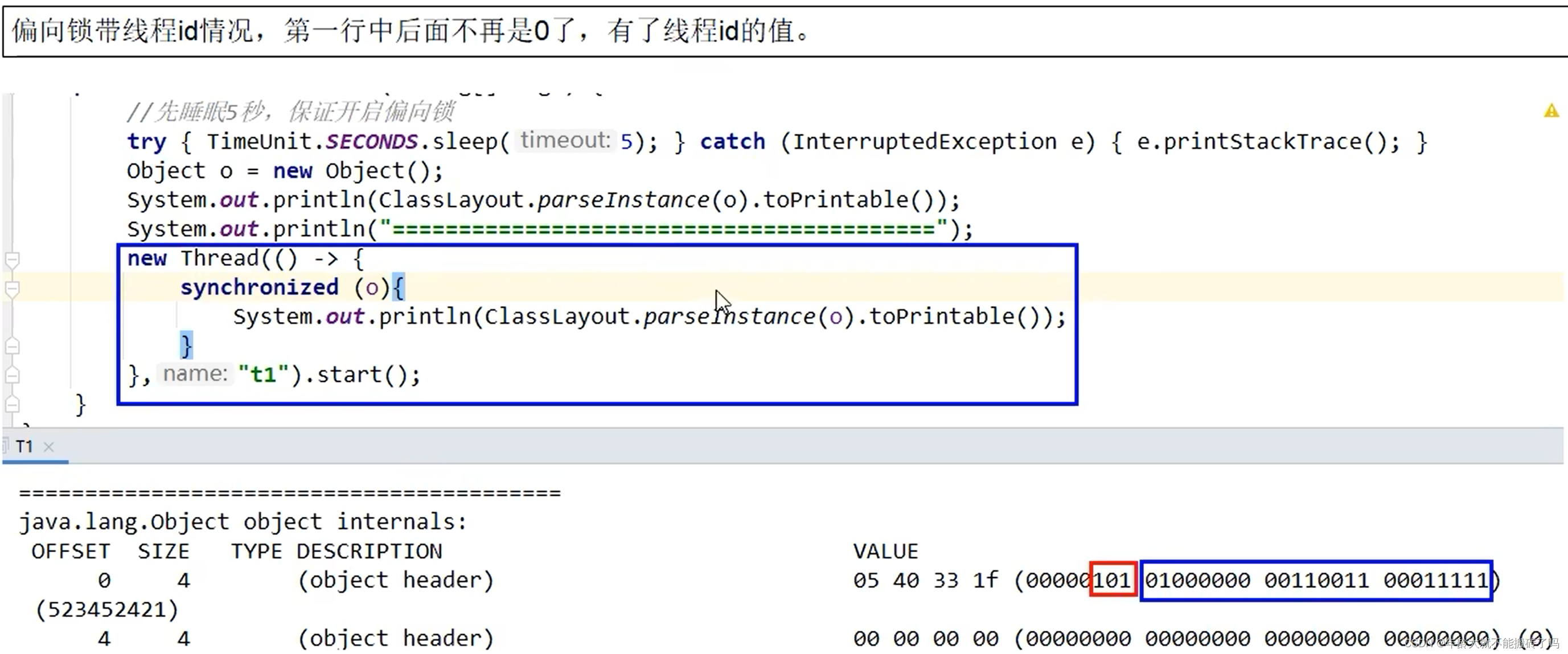Screen dimensions: 1568x654
Task: Click the 'TYPE DESCRIPTION' header in output
Action: (x=336, y=551)
